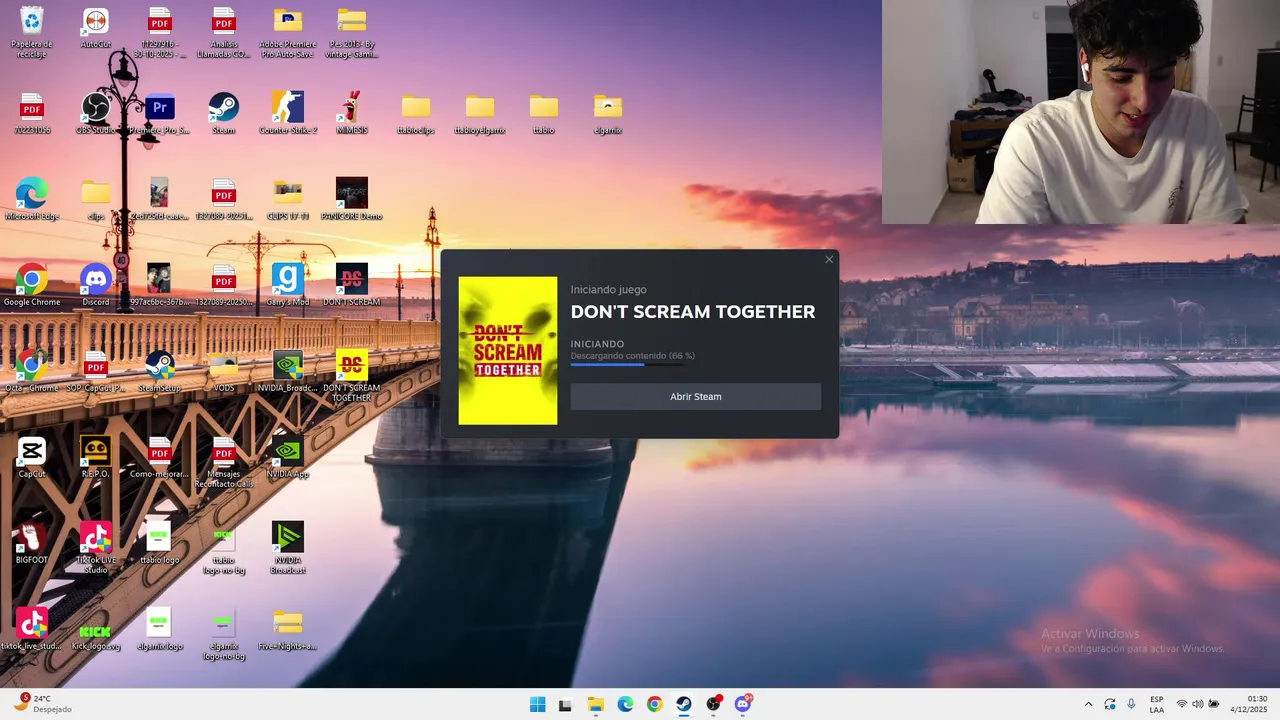Select the Mensajes Recontacto Calls PDF
1280x720 pixels.
pyautogui.click(x=224, y=462)
